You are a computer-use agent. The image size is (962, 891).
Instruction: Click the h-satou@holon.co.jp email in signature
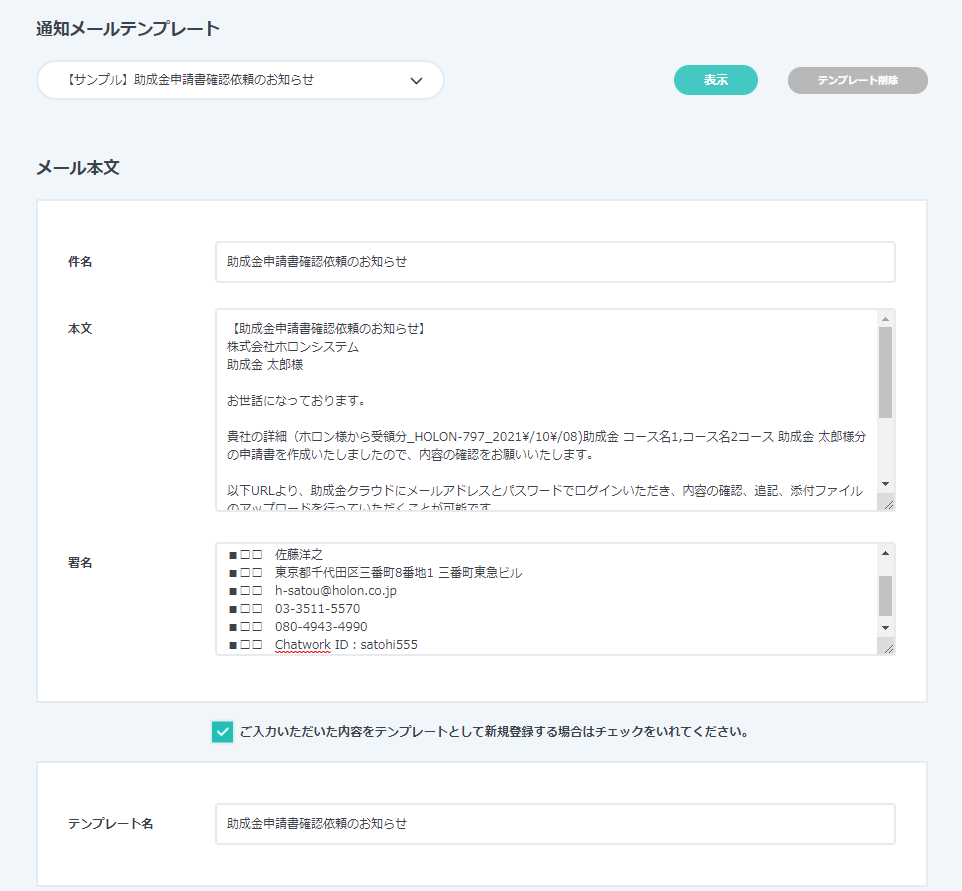(335, 591)
